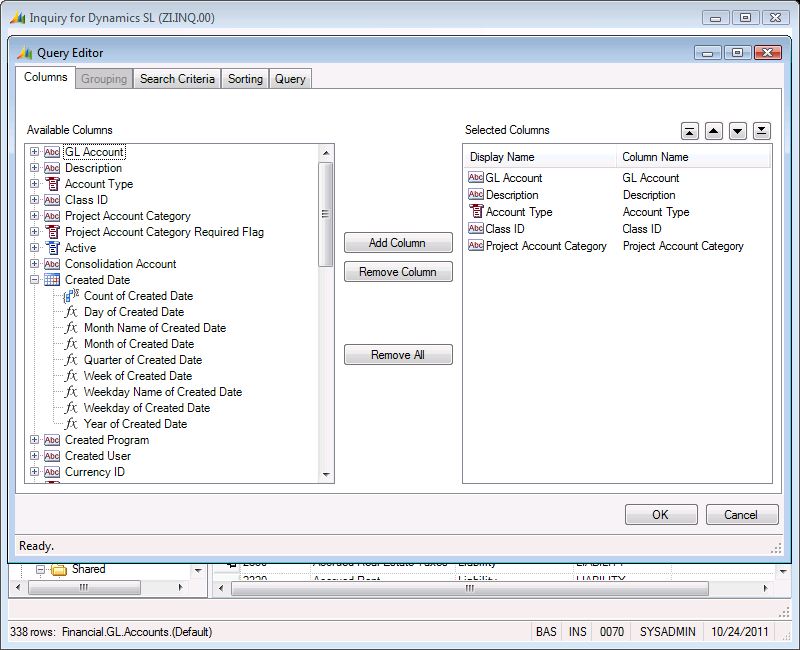Click the move-to-bottom arrow button

point(762,131)
